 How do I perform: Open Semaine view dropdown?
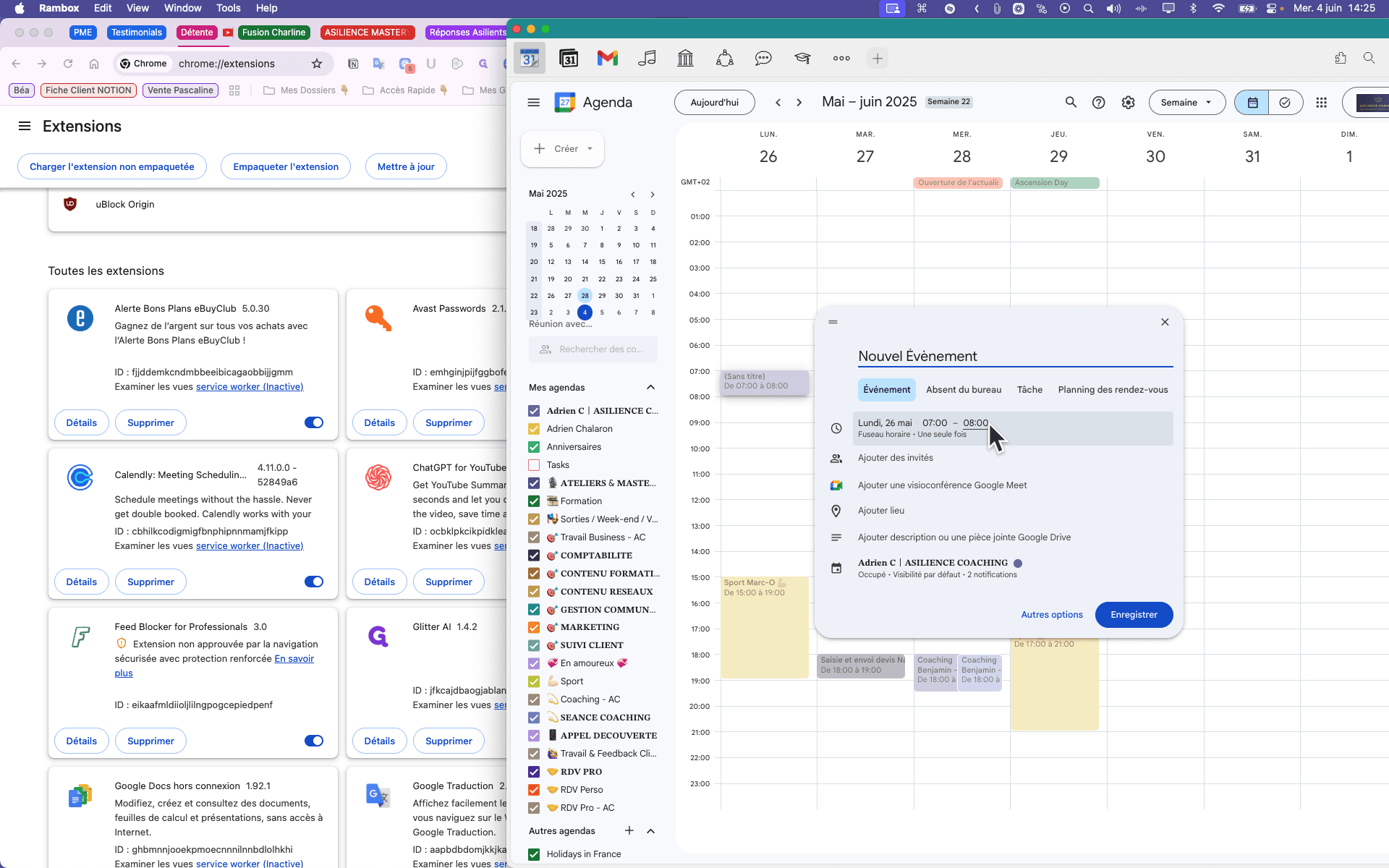(x=1186, y=103)
